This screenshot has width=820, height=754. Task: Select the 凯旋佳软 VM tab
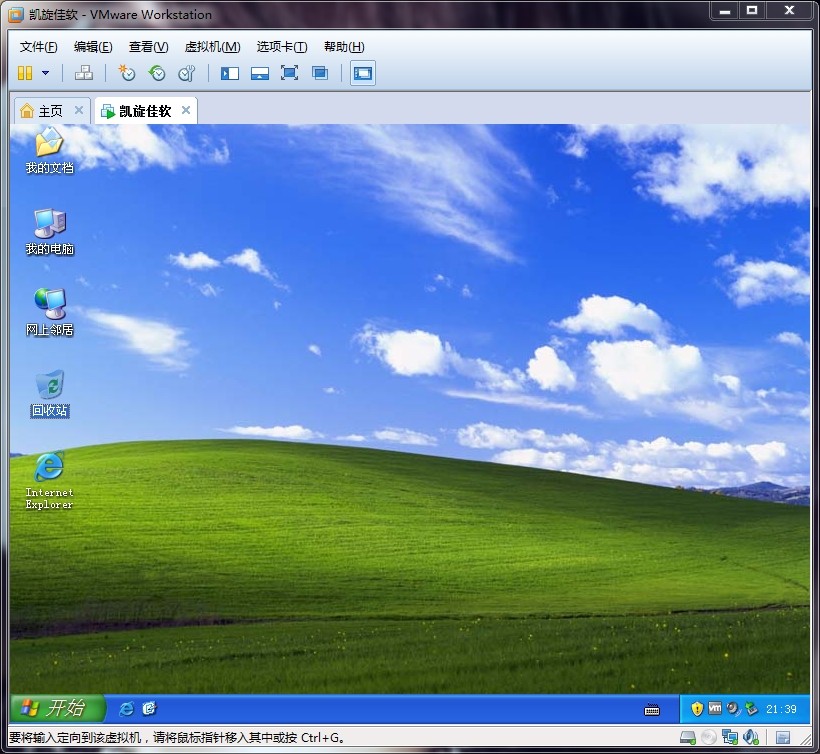tap(145, 111)
